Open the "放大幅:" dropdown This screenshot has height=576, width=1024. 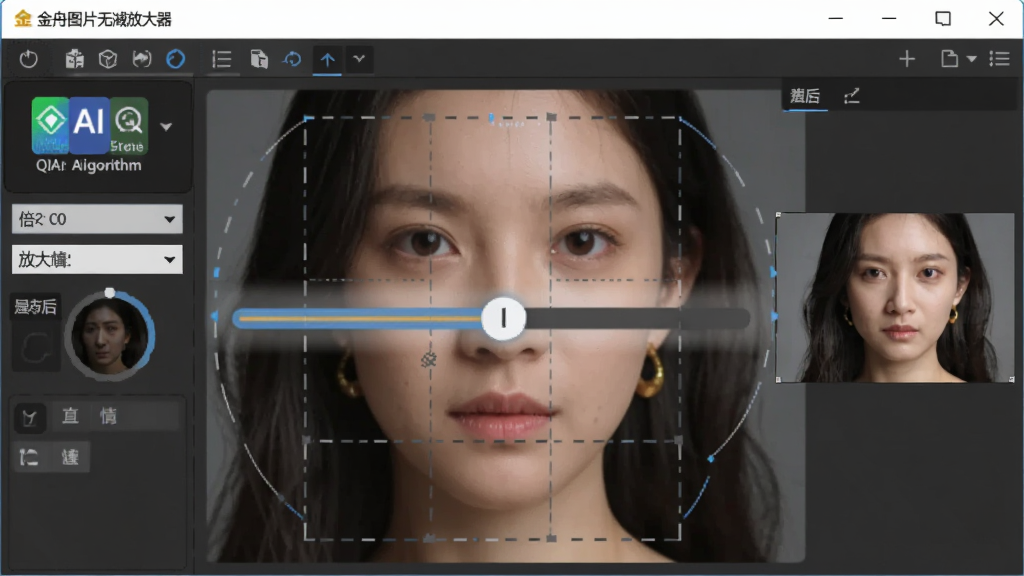point(97,259)
